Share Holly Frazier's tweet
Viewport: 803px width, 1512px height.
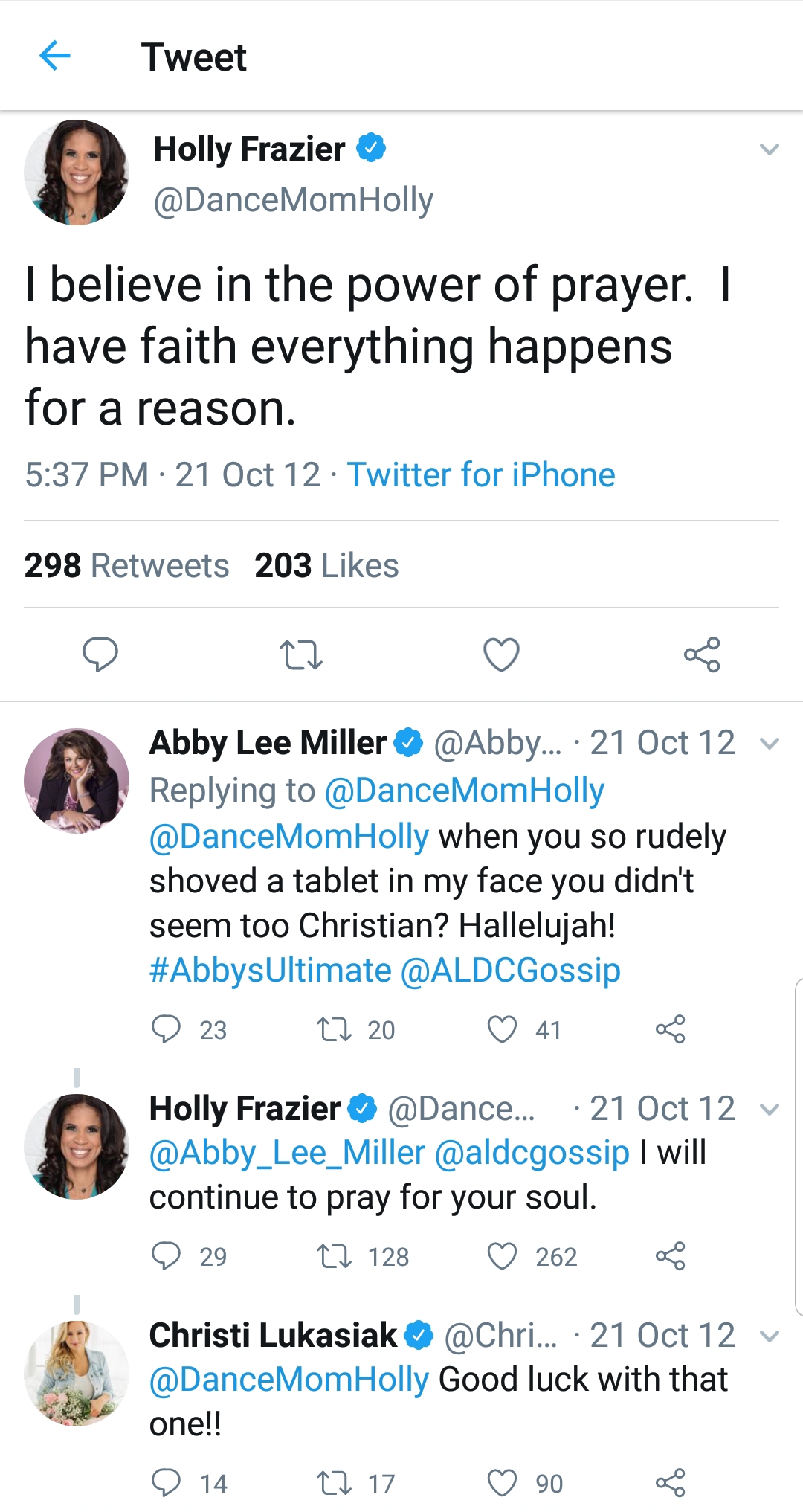pyautogui.click(x=702, y=655)
